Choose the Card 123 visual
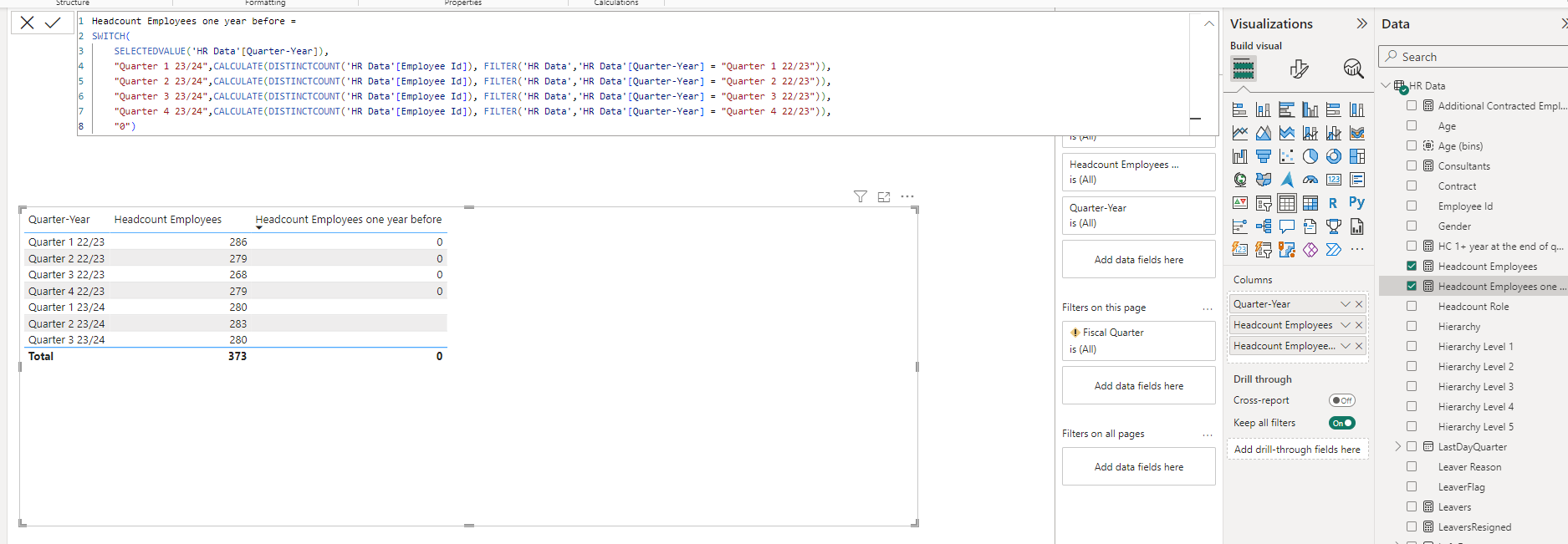 [1334, 180]
